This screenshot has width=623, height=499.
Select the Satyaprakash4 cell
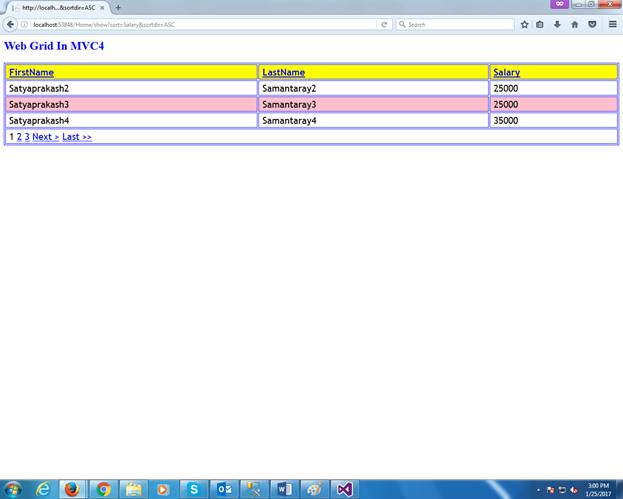[x=132, y=120]
